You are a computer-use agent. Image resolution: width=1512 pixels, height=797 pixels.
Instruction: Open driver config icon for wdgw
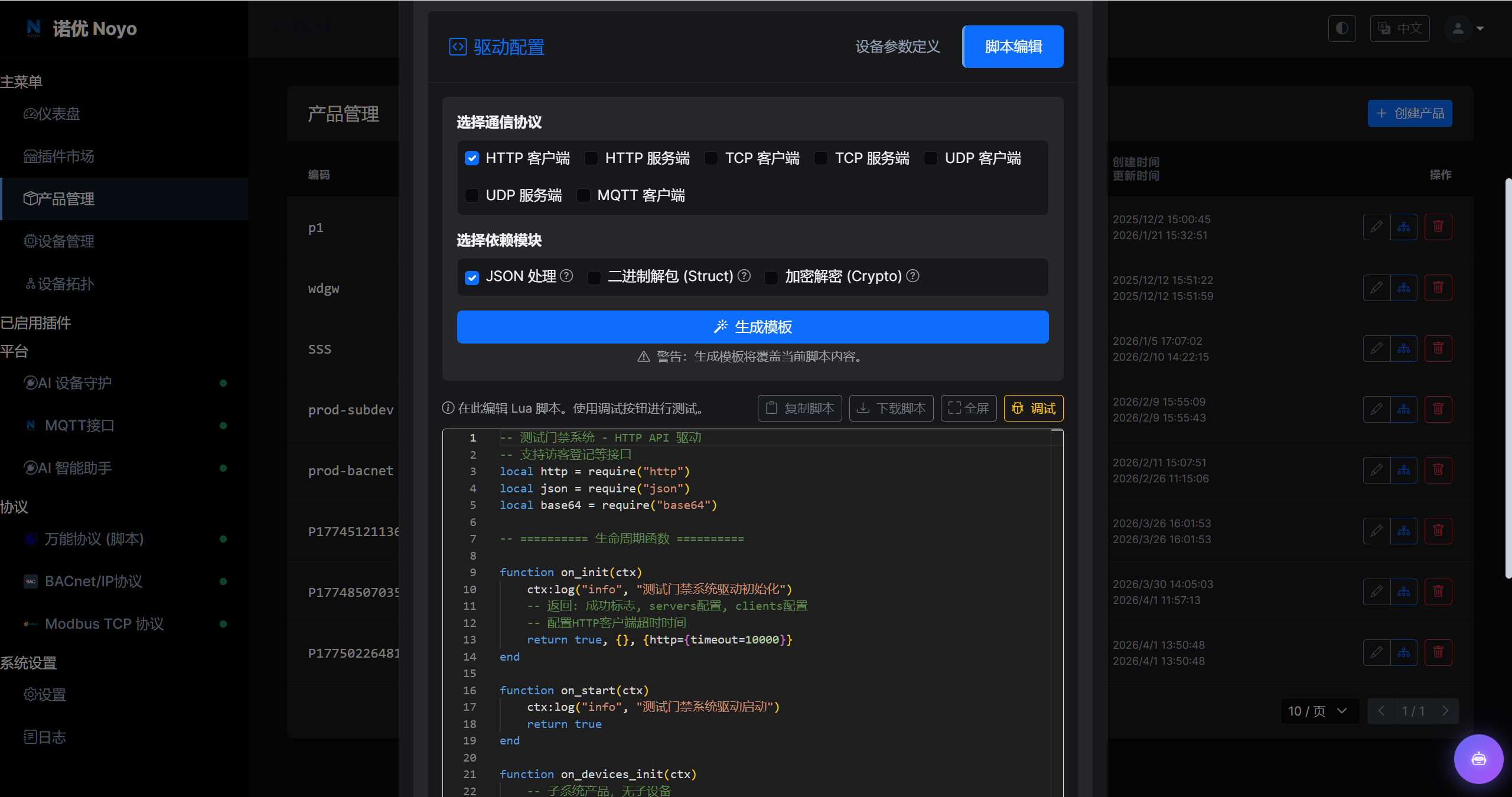click(1404, 288)
